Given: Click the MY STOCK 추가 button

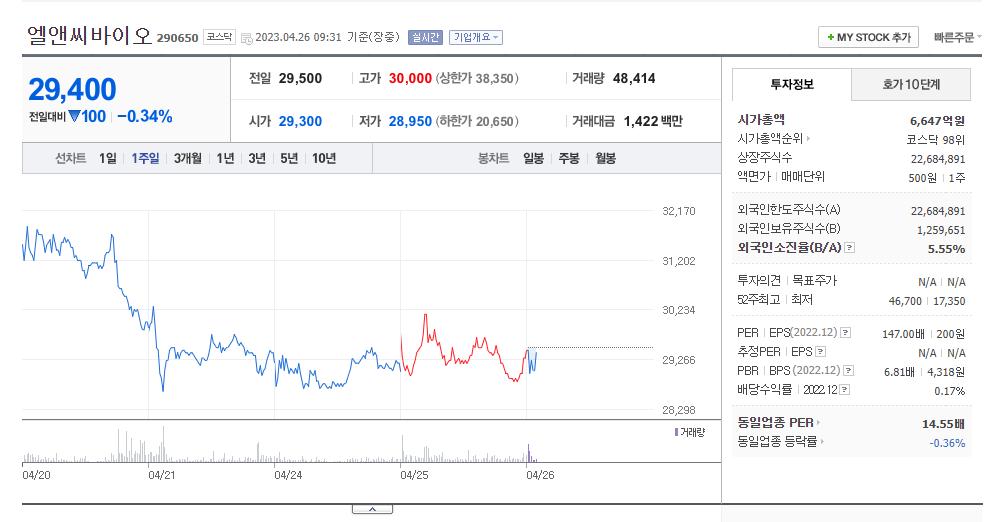Looking at the screenshot, I should [868, 37].
